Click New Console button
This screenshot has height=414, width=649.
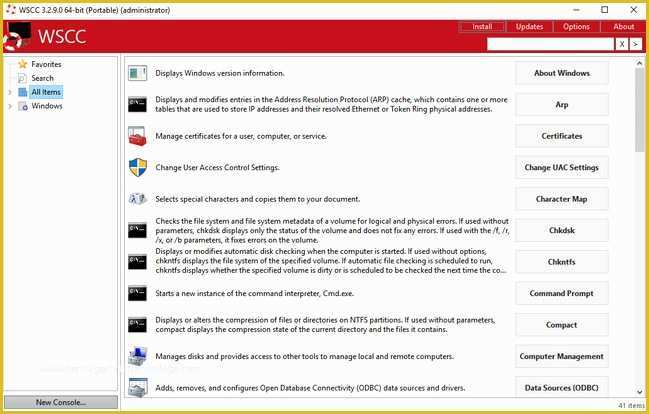(61, 402)
